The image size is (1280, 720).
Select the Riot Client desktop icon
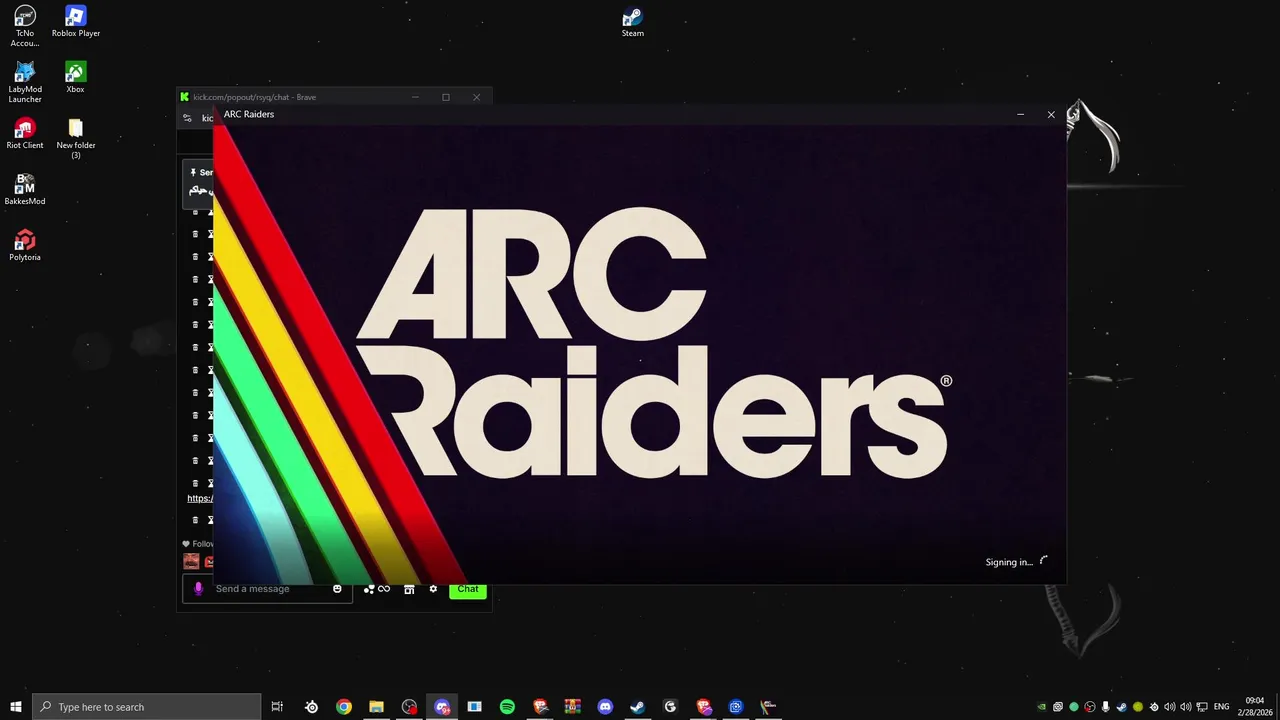click(25, 133)
